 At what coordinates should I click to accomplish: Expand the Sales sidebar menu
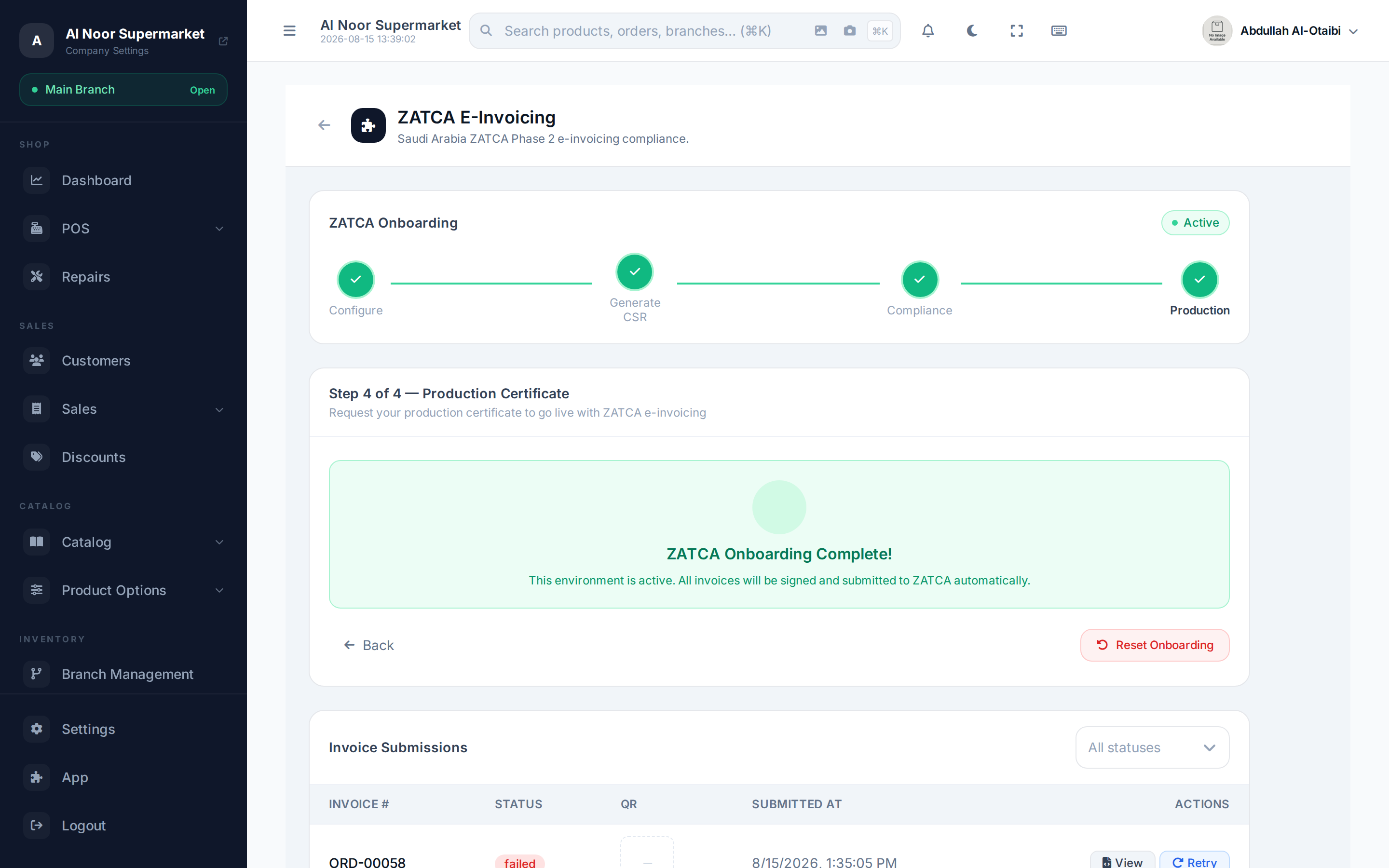pos(123,409)
